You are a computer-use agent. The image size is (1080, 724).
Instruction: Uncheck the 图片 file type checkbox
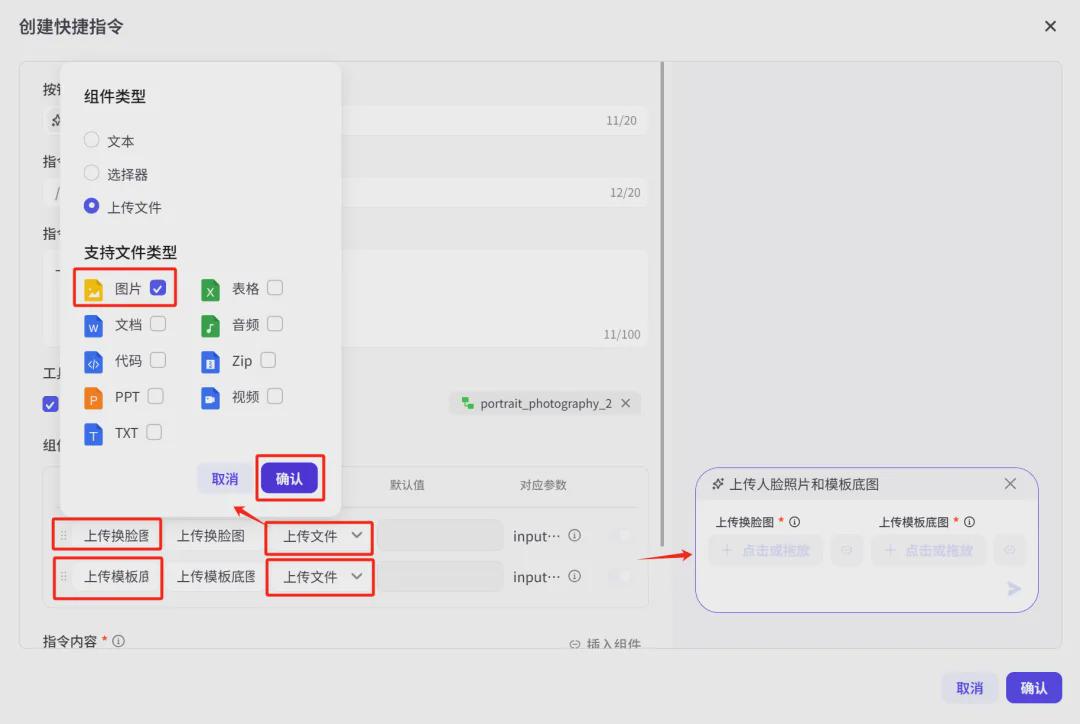click(x=158, y=288)
